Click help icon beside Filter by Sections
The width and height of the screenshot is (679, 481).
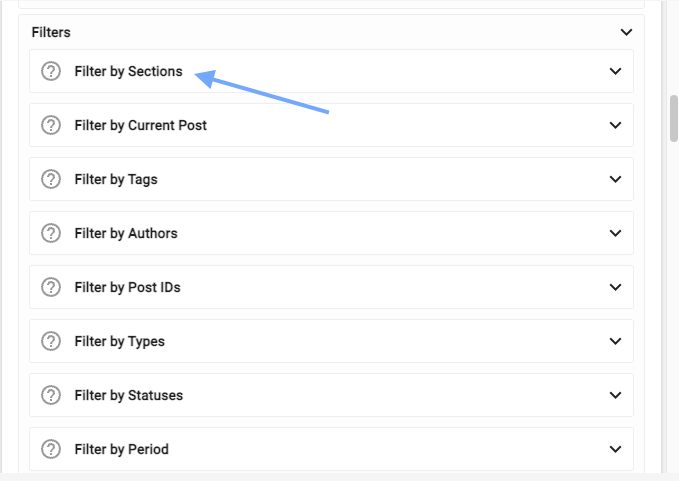[51, 72]
